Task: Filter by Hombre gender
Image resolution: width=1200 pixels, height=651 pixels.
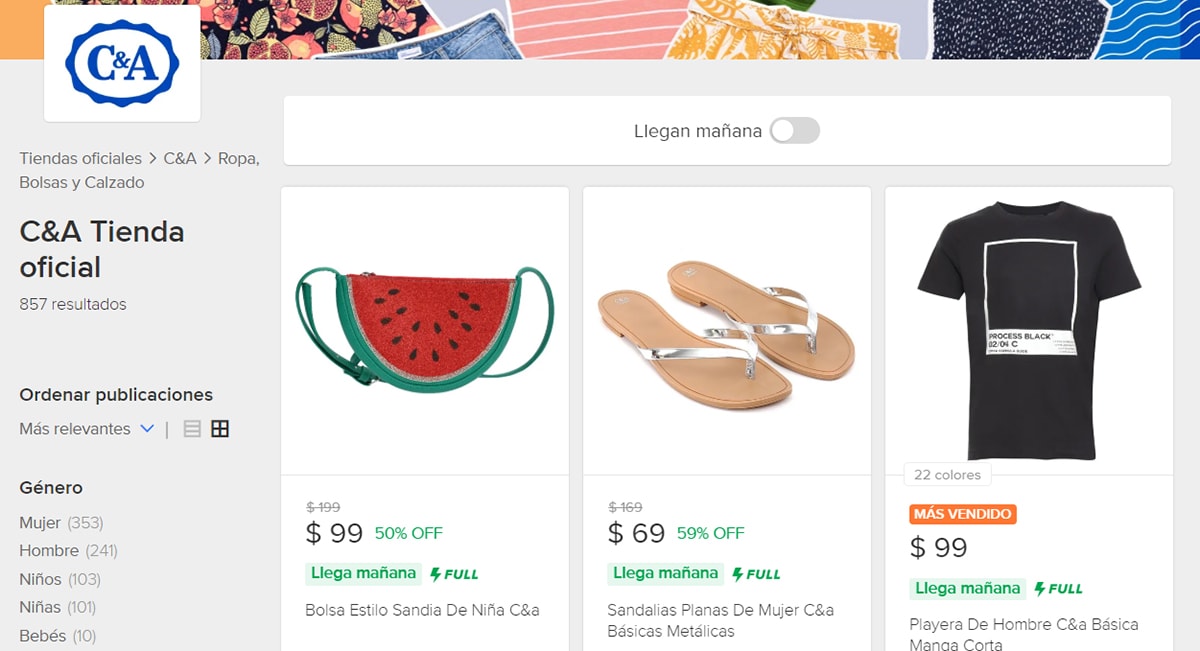Action: [48, 550]
